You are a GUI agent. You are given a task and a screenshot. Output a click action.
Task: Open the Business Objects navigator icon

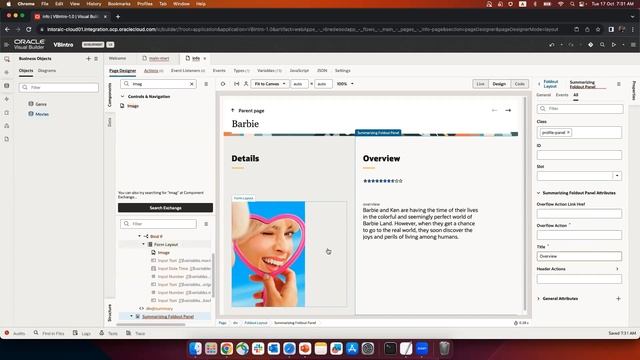pyautogui.click(x=7, y=86)
